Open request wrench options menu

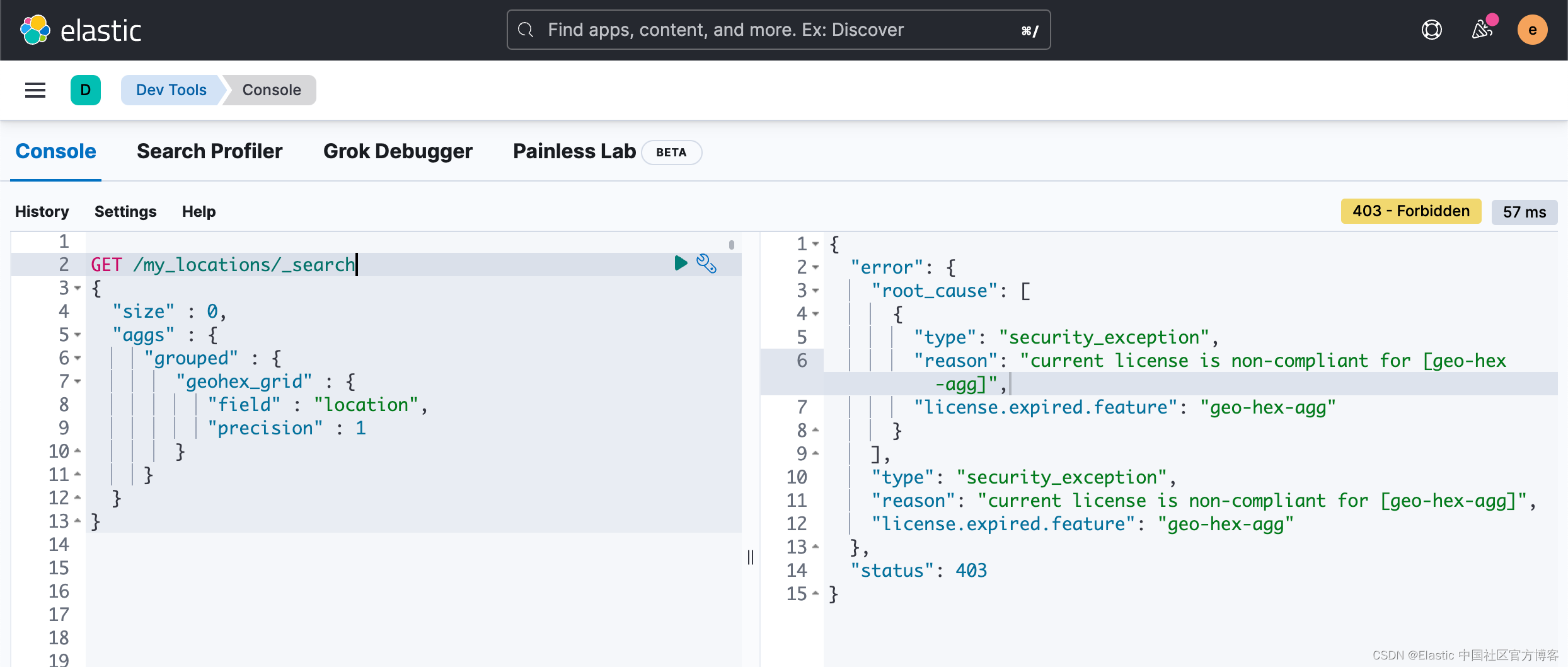point(706,264)
